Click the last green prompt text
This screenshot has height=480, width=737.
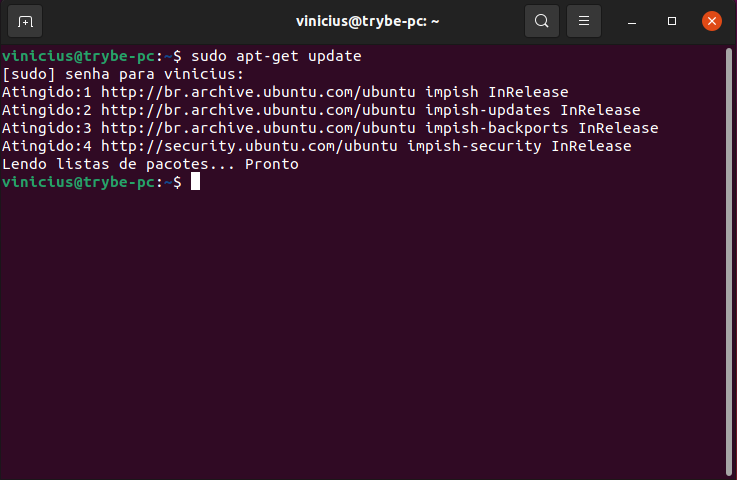pos(78,182)
